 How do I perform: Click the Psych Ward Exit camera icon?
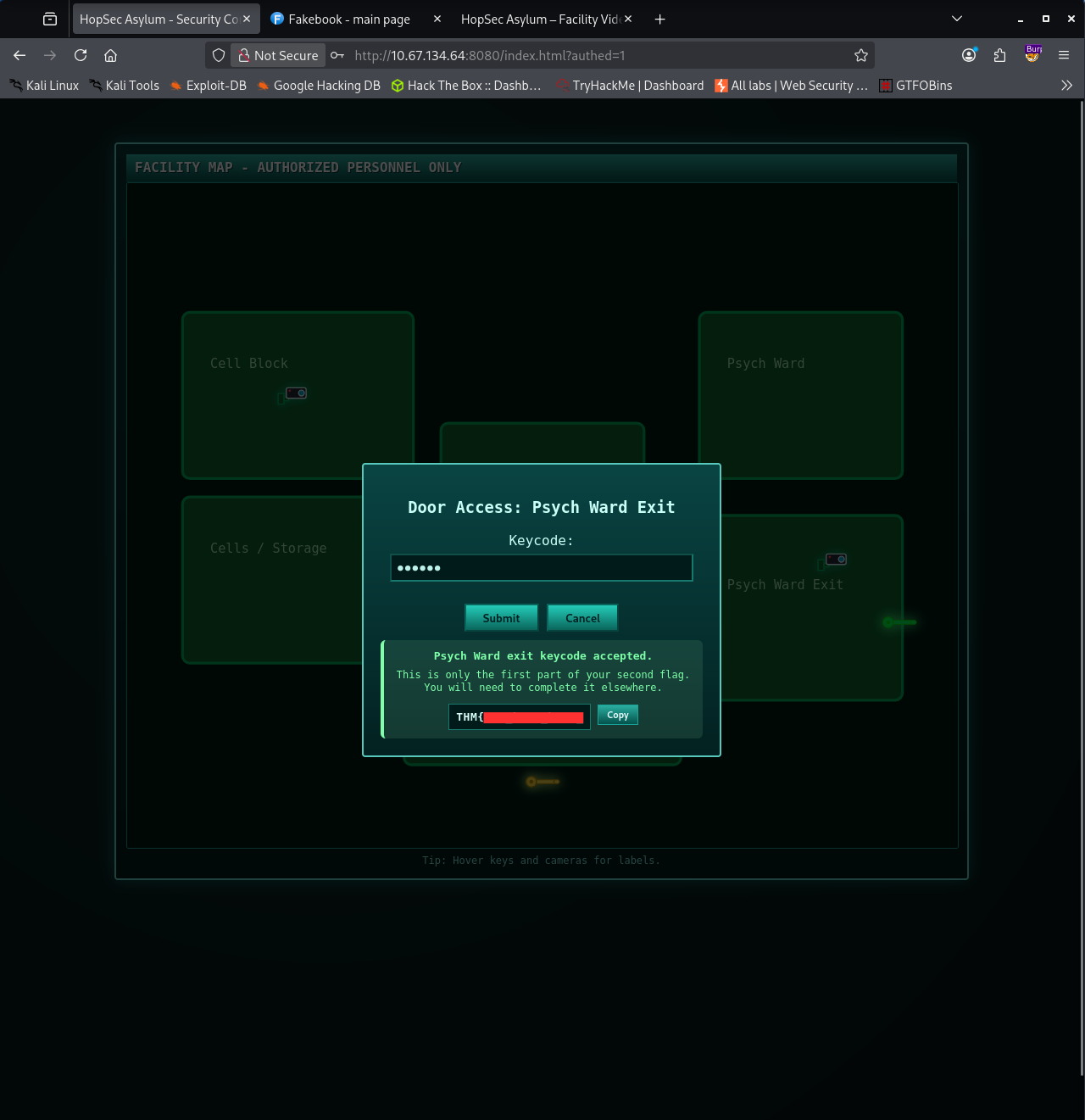click(836, 560)
